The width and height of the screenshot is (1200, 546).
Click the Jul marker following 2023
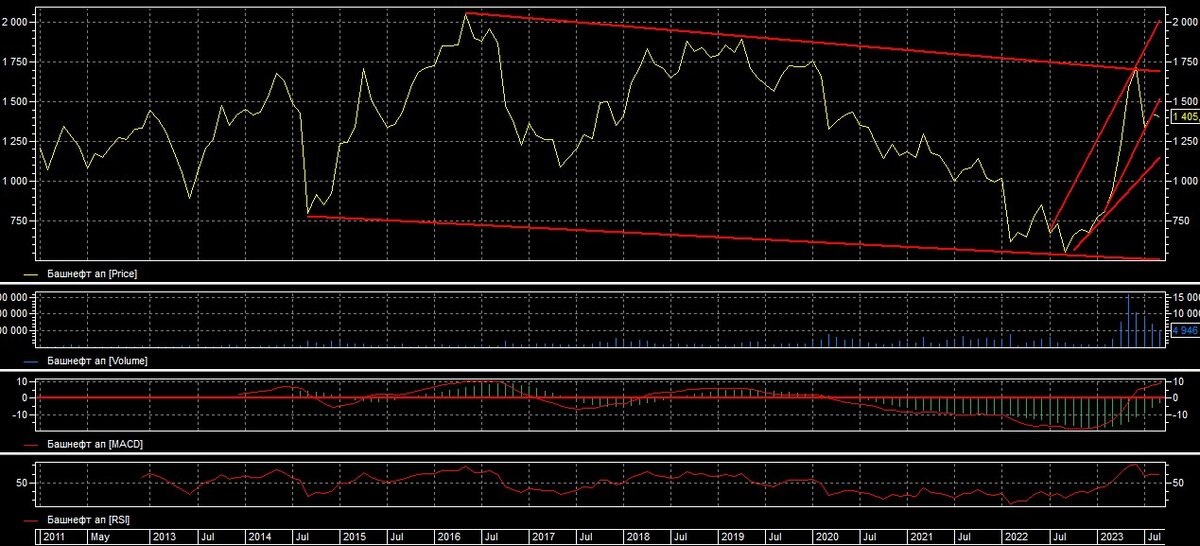pyautogui.click(x=1156, y=538)
